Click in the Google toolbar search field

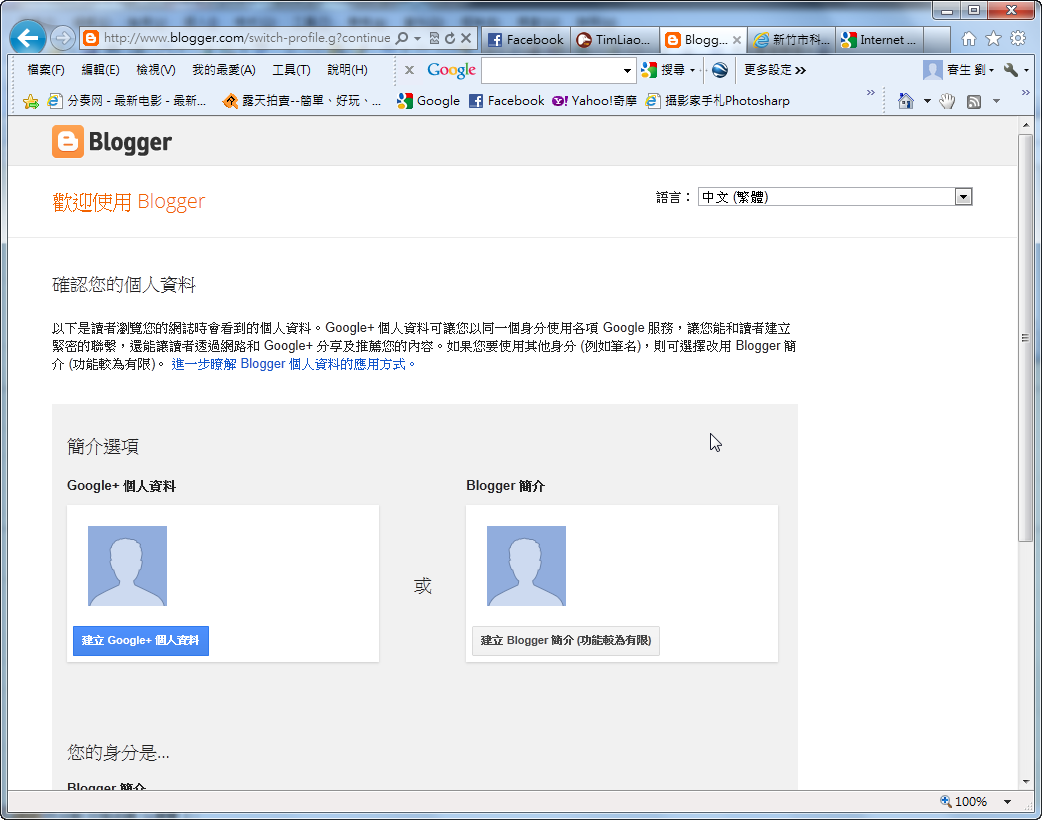tap(552, 70)
